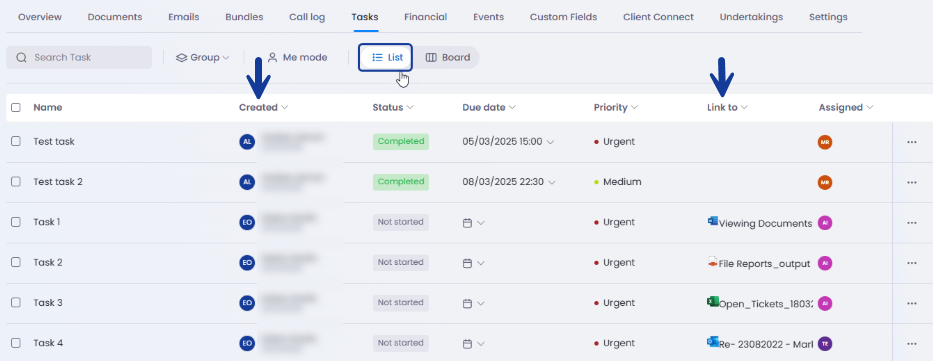The image size is (933, 361).
Task: Switch to the Financial tab
Action: coord(425,17)
